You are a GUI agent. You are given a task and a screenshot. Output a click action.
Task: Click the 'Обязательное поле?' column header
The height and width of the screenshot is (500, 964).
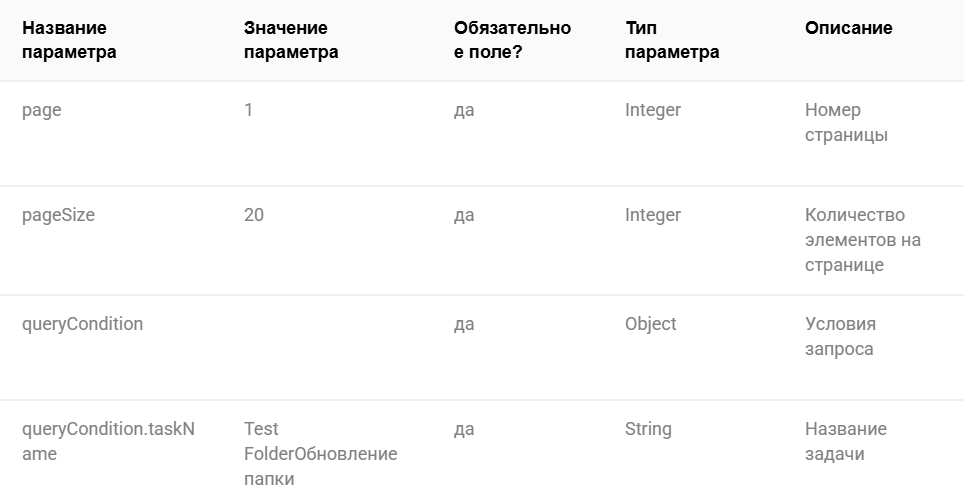512,40
